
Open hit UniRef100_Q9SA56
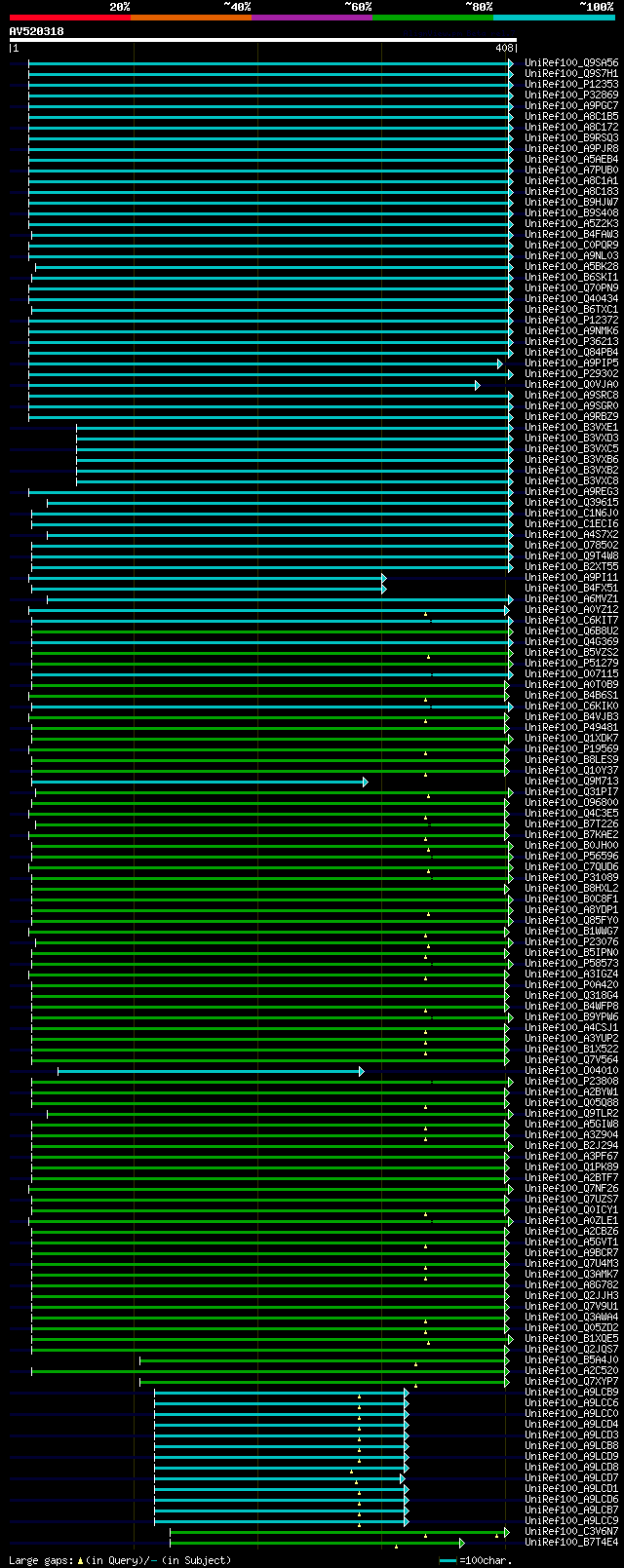point(571,62)
